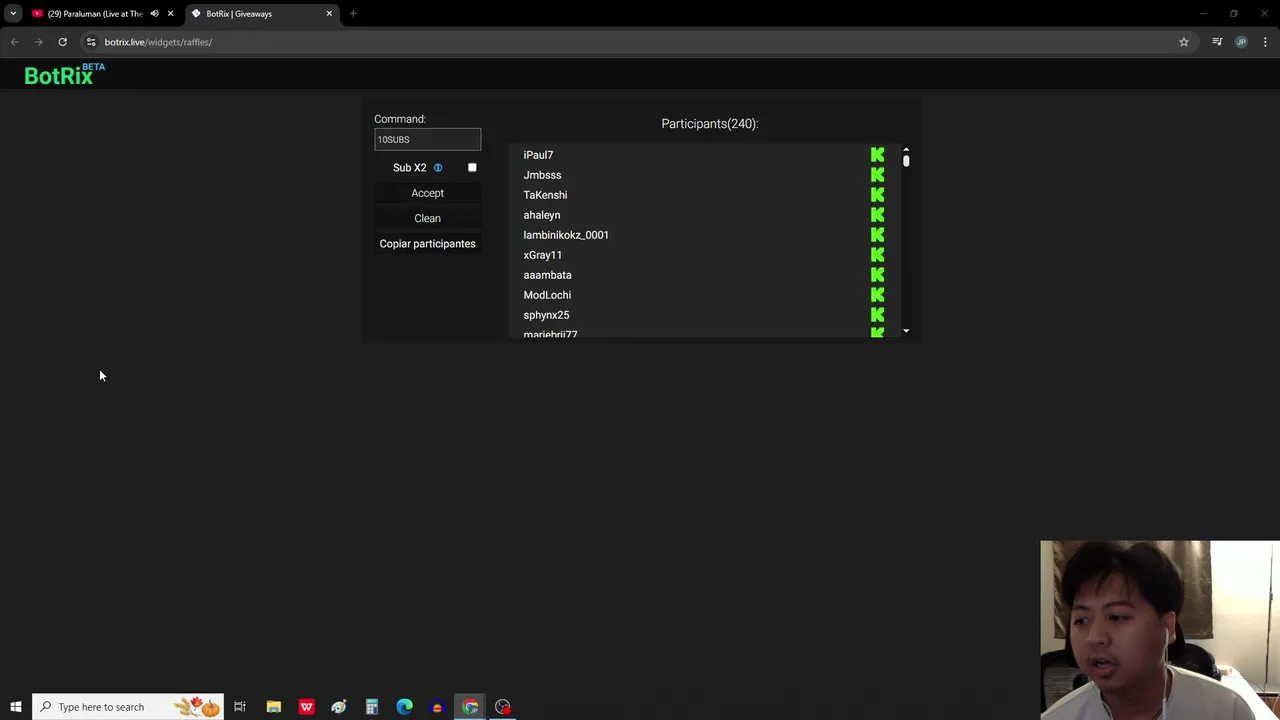Click the Kick icon beside ahaleyn
The width and height of the screenshot is (1280, 720).
(x=877, y=215)
